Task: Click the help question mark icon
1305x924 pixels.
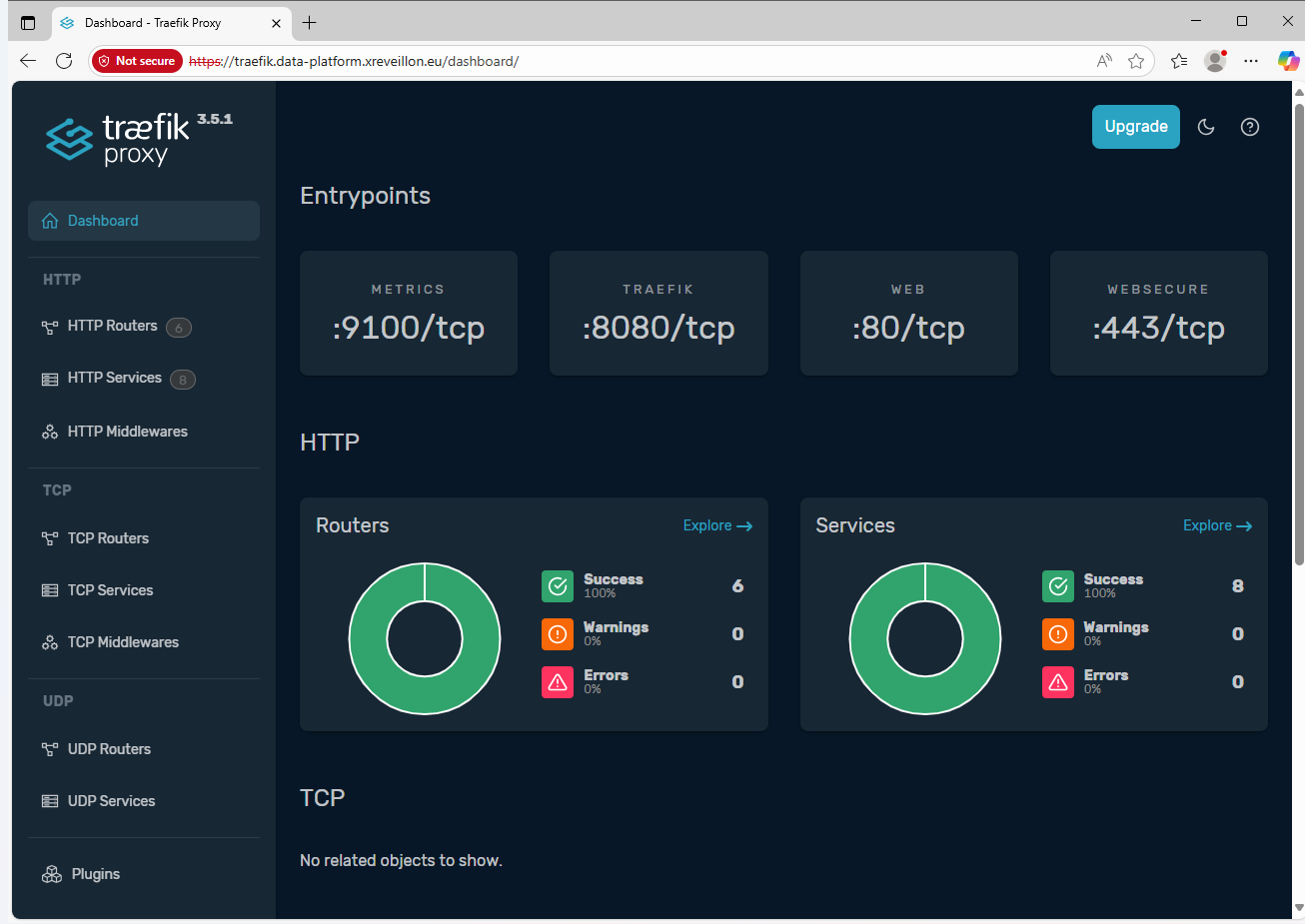Action: 1250,127
